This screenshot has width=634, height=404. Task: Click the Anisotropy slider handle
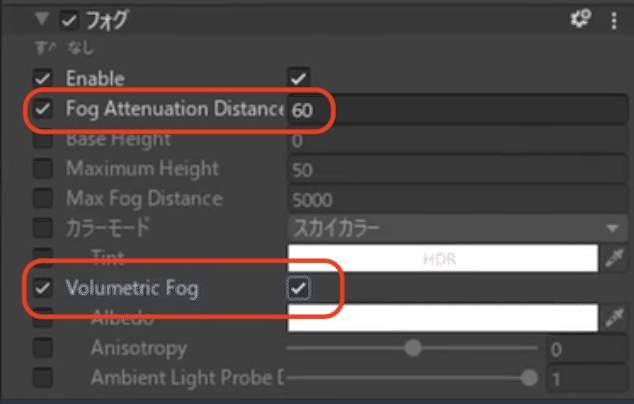(413, 349)
